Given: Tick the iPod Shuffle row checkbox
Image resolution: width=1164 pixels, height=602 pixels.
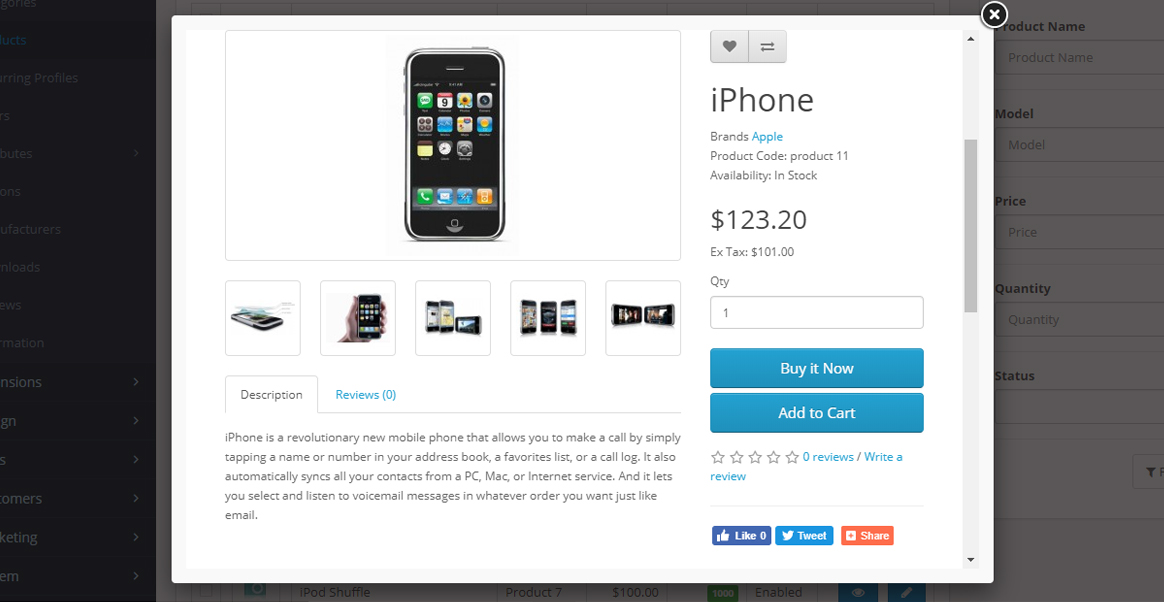Looking at the screenshot, I should click(206, 592).
